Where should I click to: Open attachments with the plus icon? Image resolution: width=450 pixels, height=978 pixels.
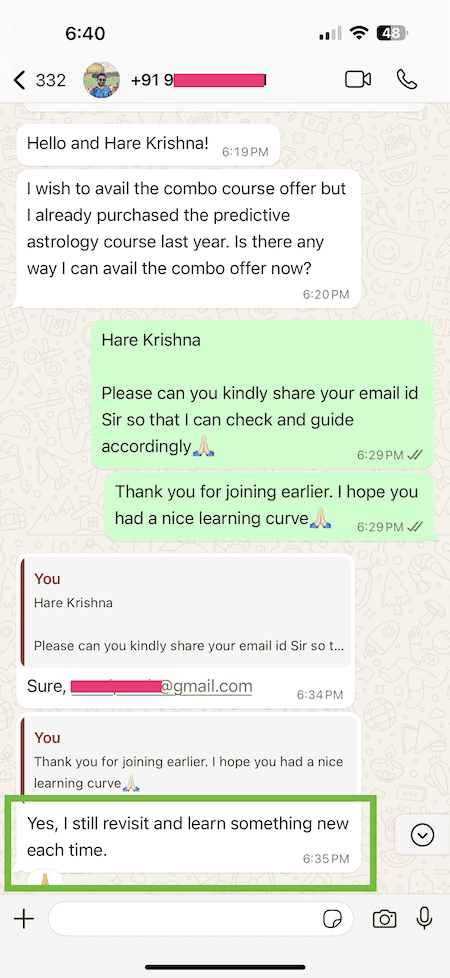pyautogui.click(x=24, y=919)
